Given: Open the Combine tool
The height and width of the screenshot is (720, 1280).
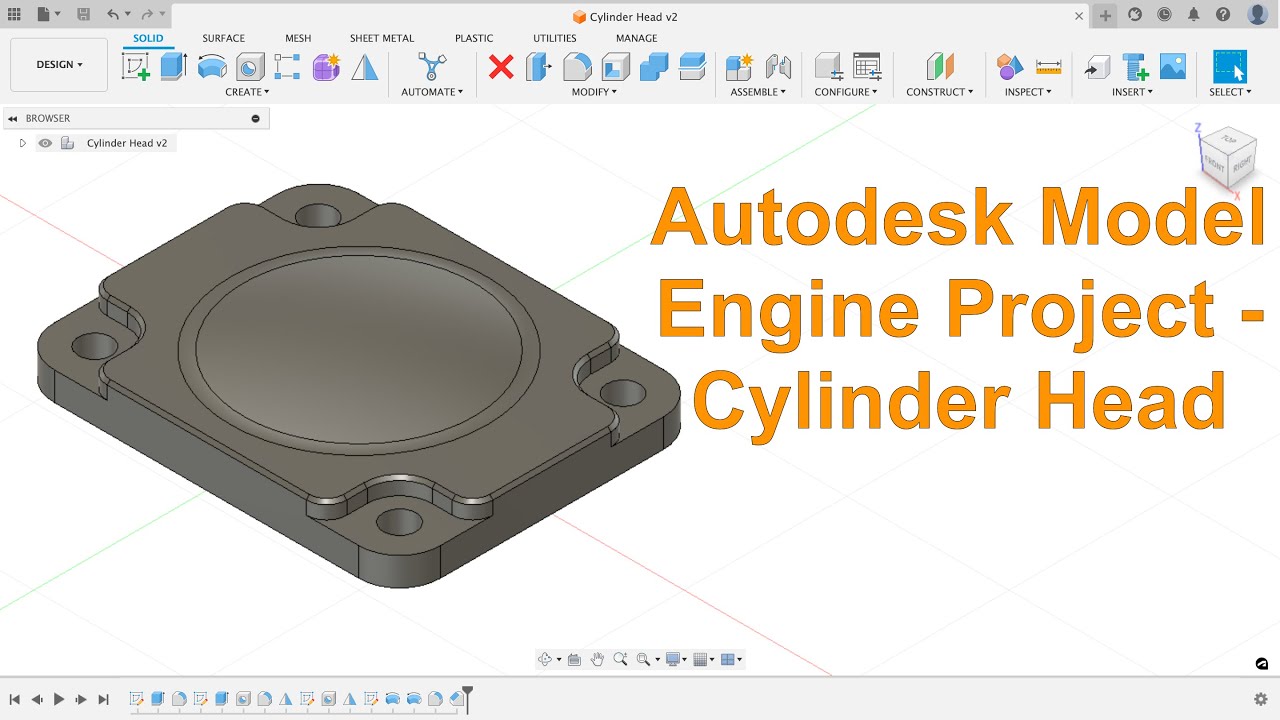Looking at the screenshot, I should [654, 67].
